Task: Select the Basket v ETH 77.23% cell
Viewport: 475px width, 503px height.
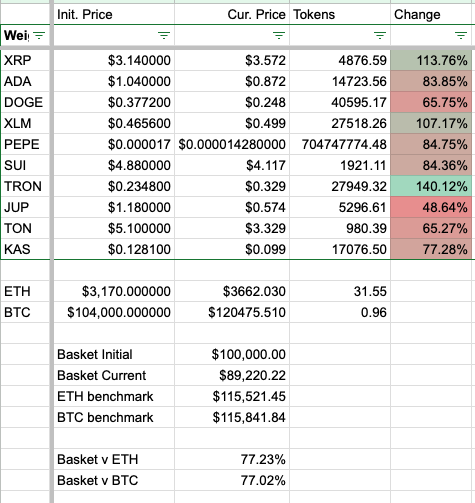Action: [x=232, y=459]
